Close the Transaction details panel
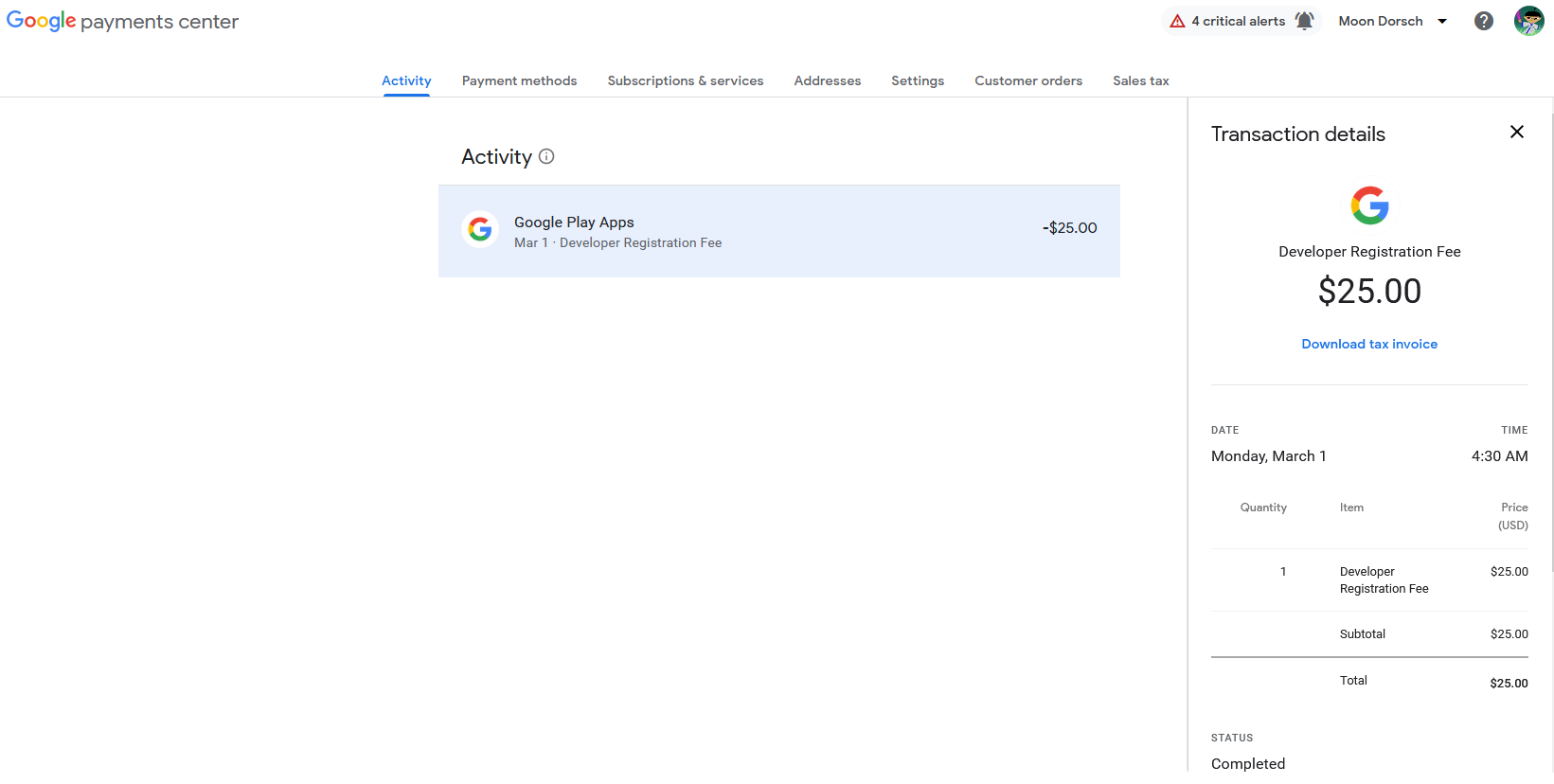Viewport: 1554px width, 784px height. pyautogui.click(x=1517, y=132)
